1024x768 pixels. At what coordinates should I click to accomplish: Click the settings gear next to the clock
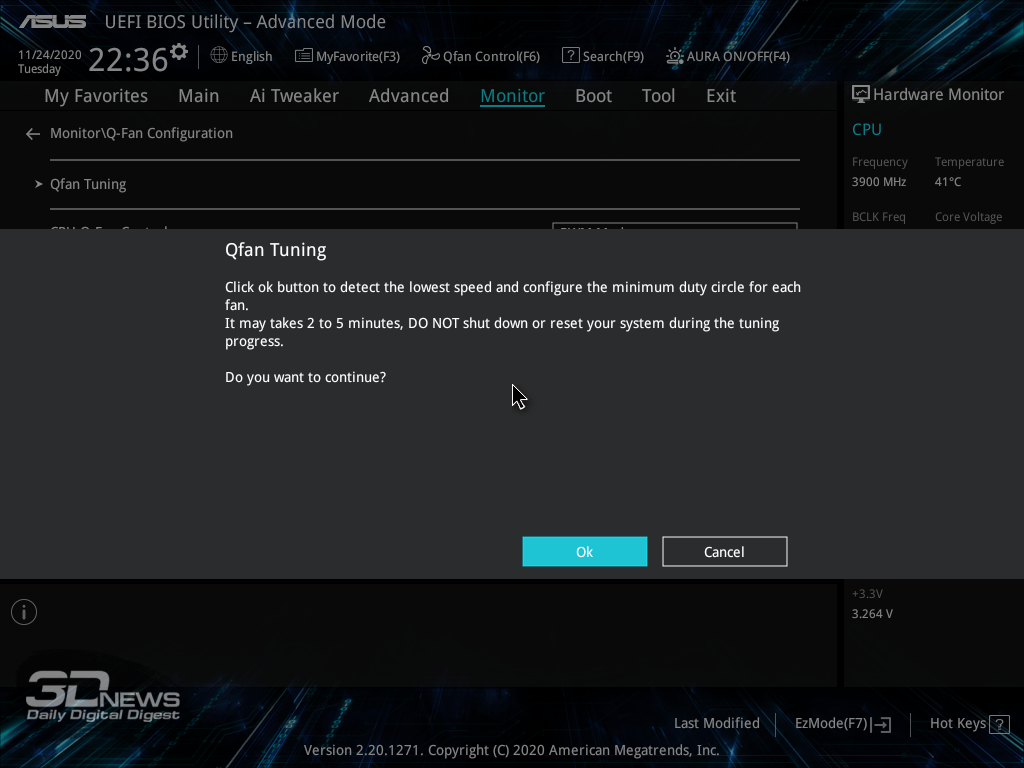pyautogui.click(x=179, y=52)
